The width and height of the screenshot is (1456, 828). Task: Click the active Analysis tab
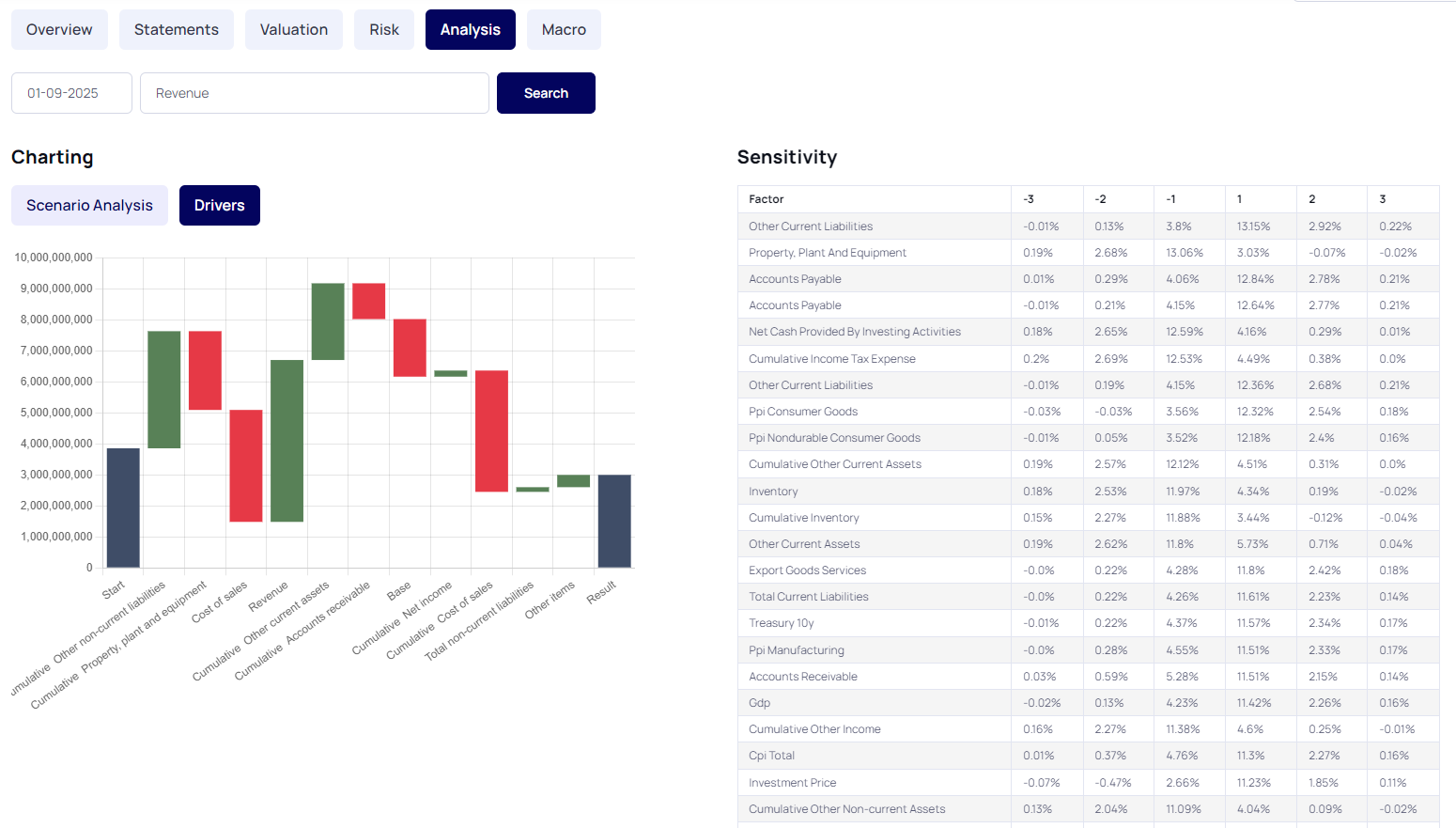click(x=471, y=29)
